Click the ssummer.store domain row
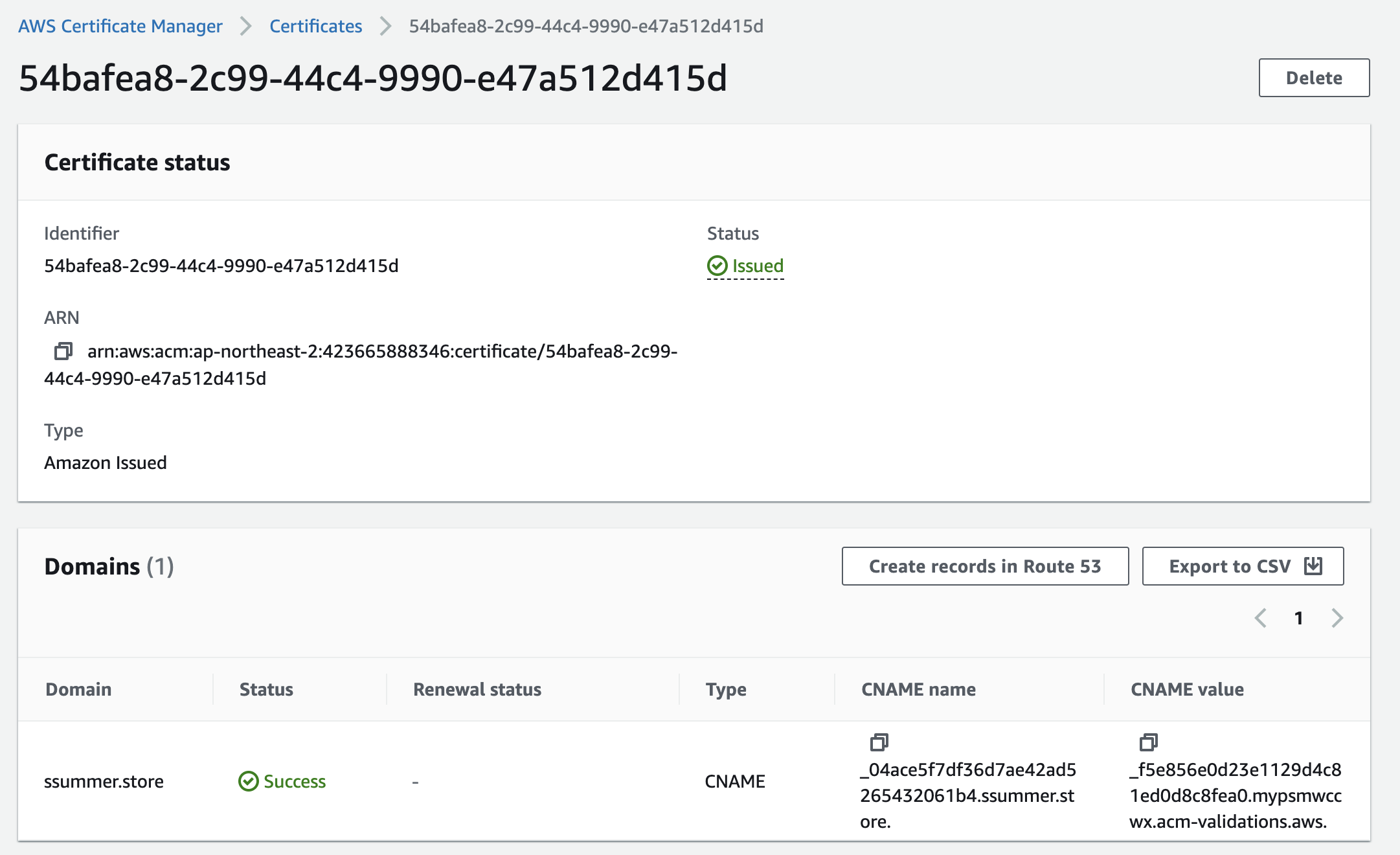The image size is (1400, 855). coord(104,781)
